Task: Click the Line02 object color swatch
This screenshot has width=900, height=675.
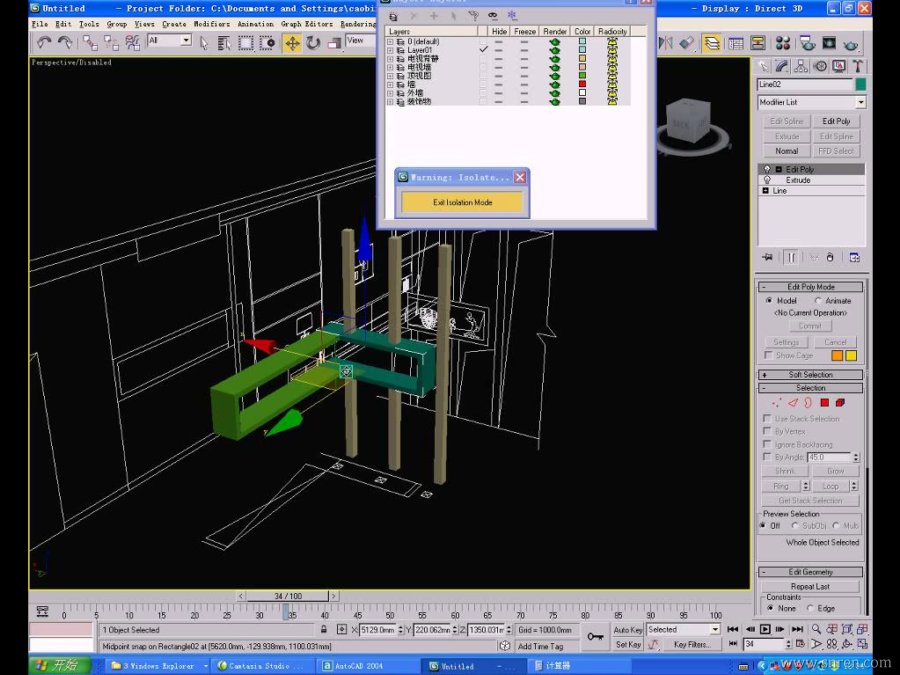Action: (x=860, y=84)
